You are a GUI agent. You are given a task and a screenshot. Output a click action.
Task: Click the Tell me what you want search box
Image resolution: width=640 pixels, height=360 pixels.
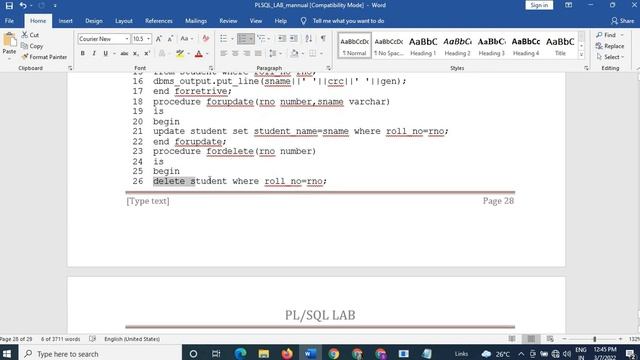(x=348, y=21)
